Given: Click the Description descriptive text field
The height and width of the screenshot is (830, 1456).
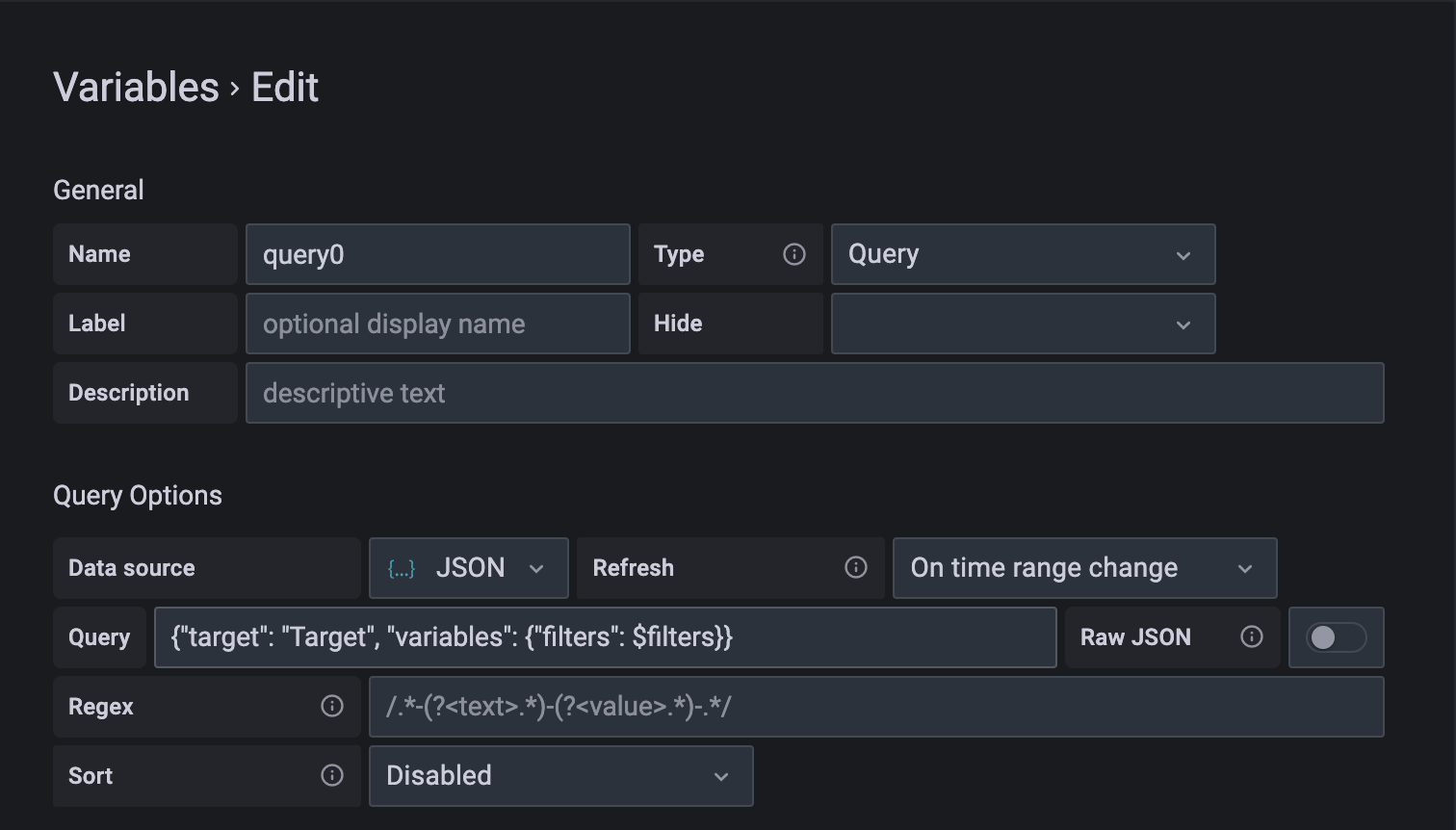Looking at the screenshot, I should click(815, 393).
